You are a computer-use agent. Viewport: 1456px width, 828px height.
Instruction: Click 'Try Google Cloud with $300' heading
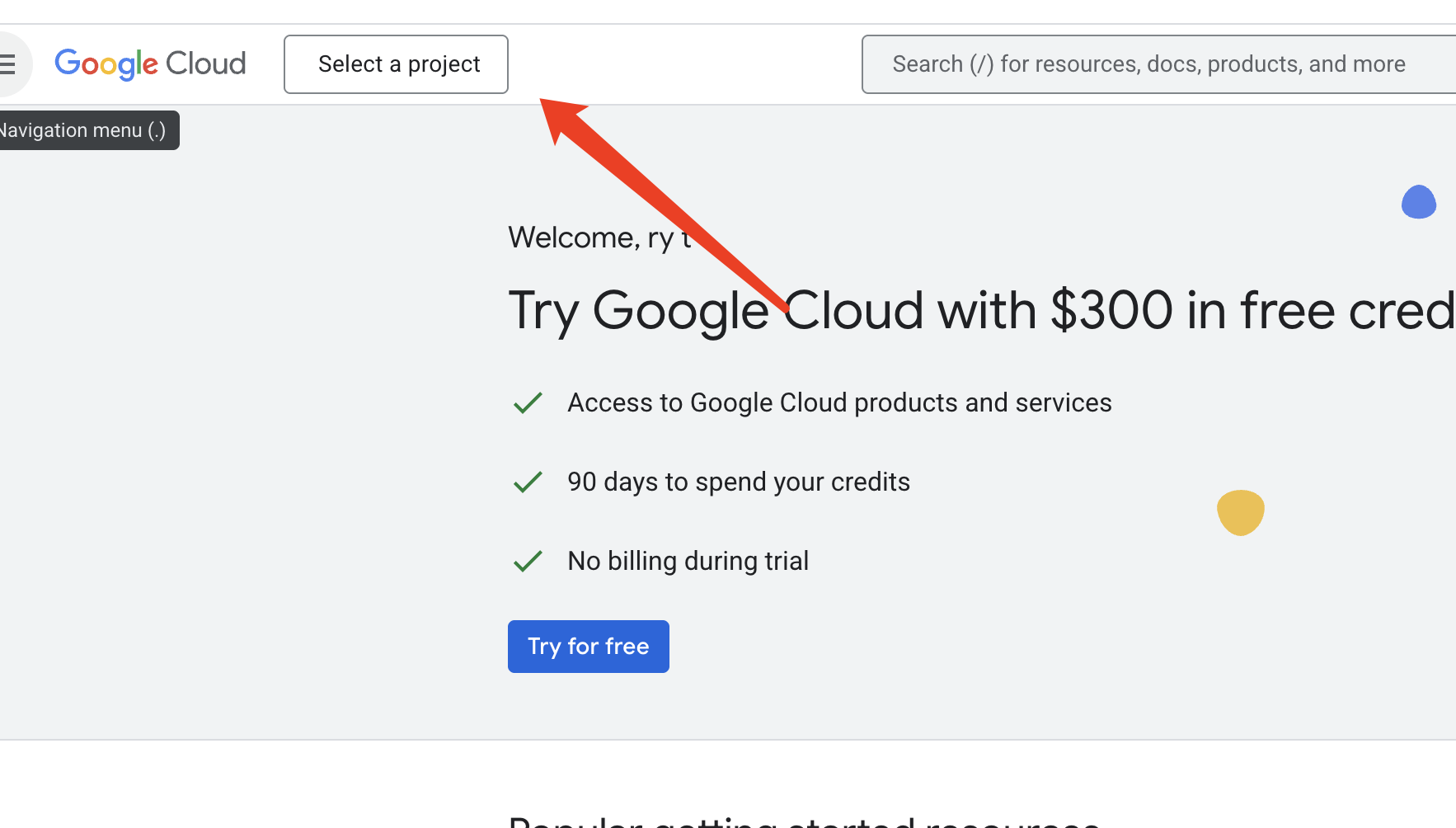(x=981, y=311)
